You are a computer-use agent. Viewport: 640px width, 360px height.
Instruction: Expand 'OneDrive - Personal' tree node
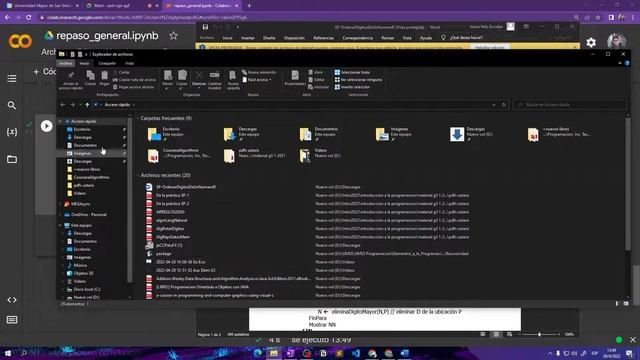pos(60,215)
